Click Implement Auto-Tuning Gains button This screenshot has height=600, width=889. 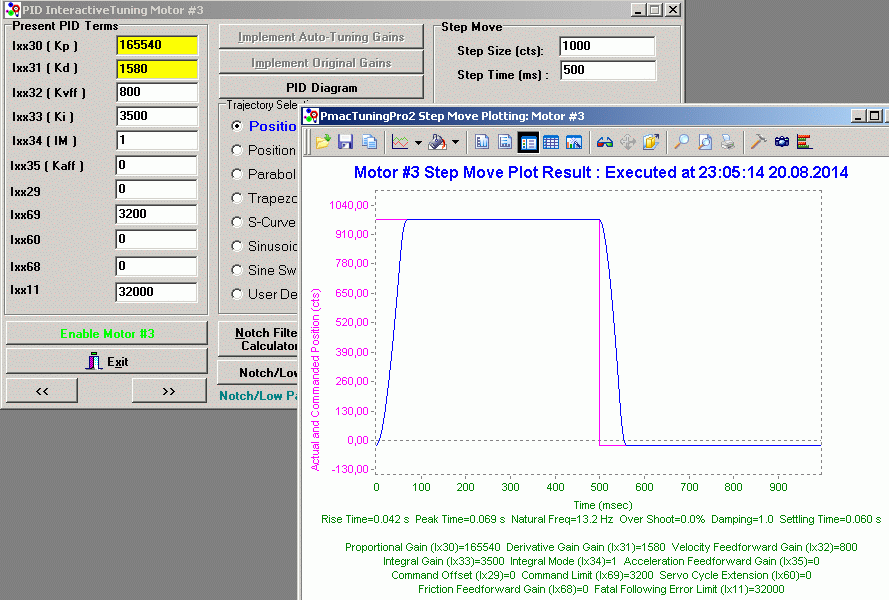(x=321, y=37)
